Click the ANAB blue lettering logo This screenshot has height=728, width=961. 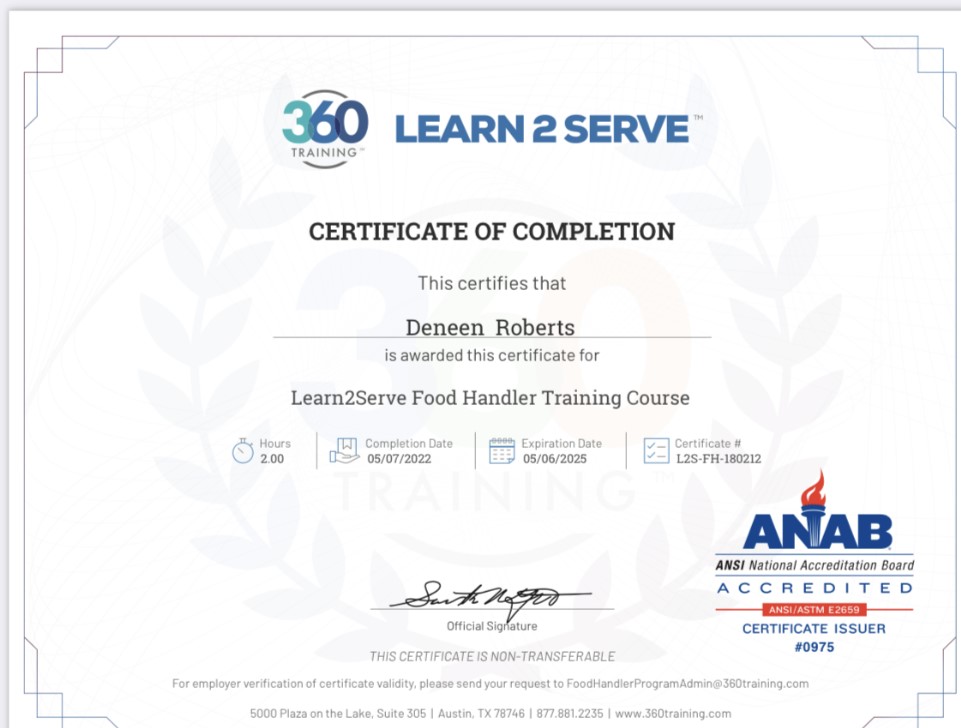pyautogui.click(x=816, y=532)
